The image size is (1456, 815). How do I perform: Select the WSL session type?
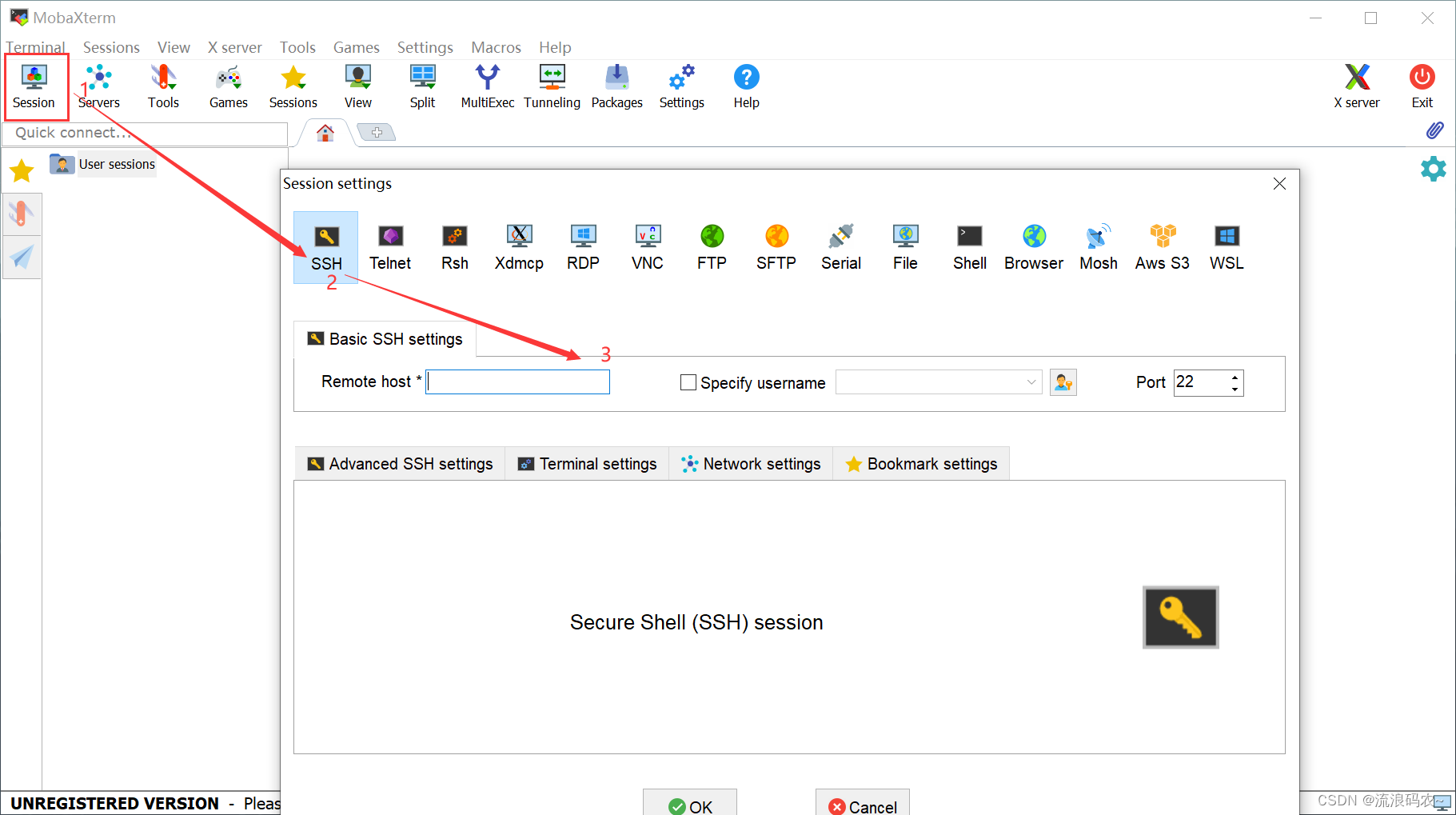[1227, 247]
